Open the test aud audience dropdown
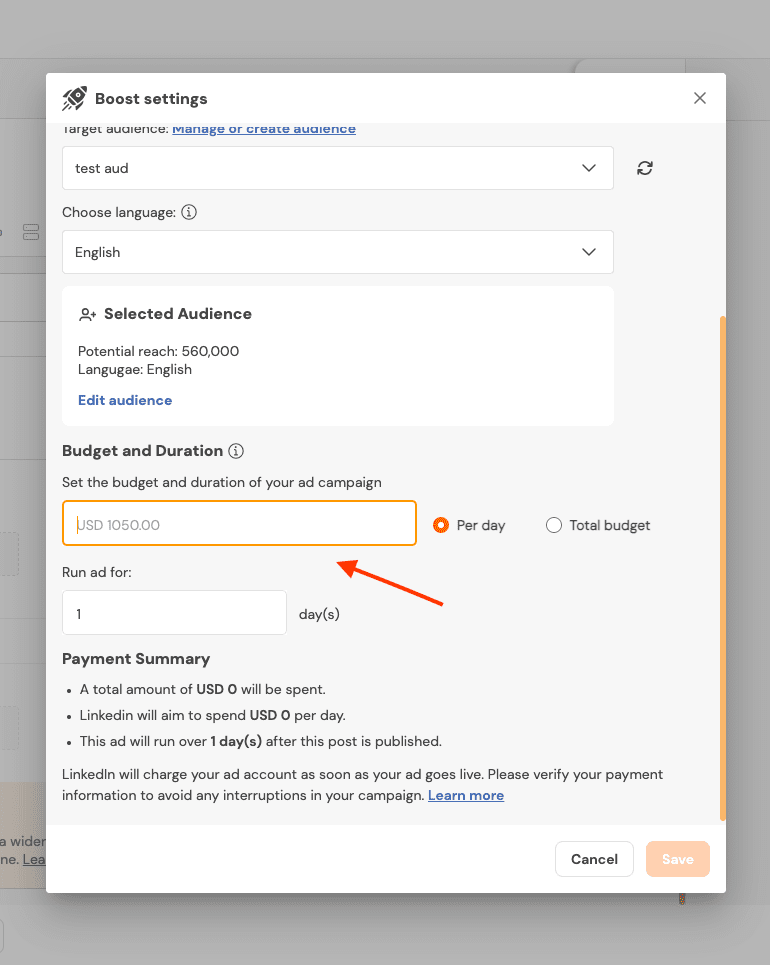 [x=338, y=168]
